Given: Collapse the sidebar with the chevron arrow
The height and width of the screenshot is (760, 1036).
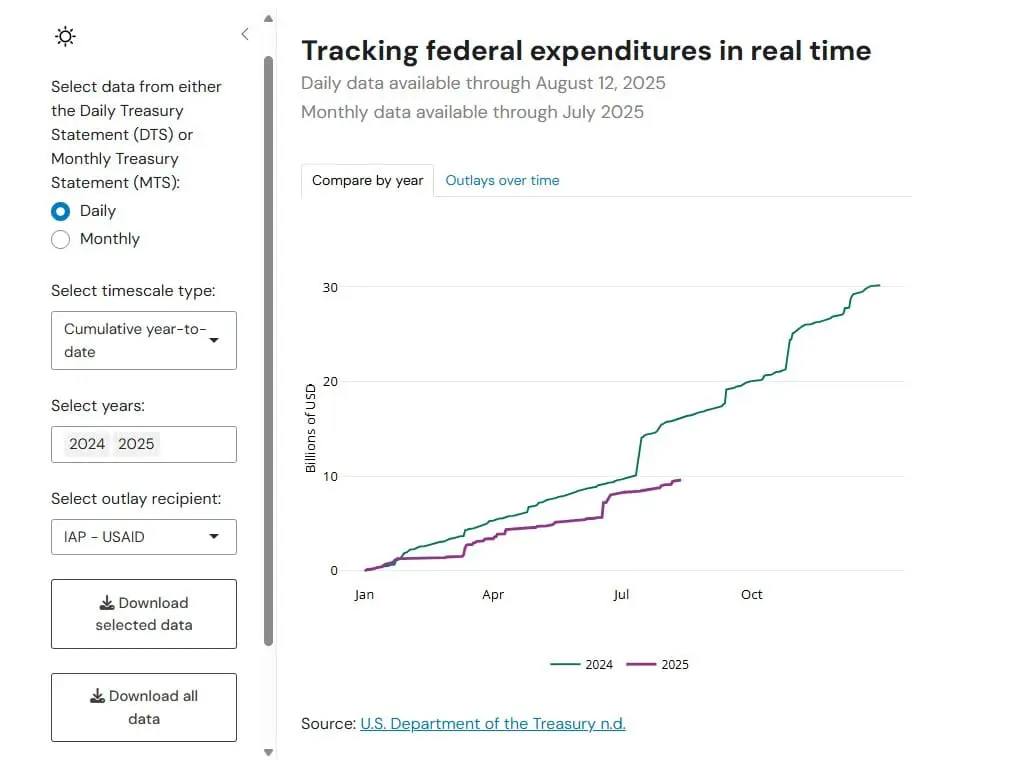Looking at the screenshot, I should point(245,34).
